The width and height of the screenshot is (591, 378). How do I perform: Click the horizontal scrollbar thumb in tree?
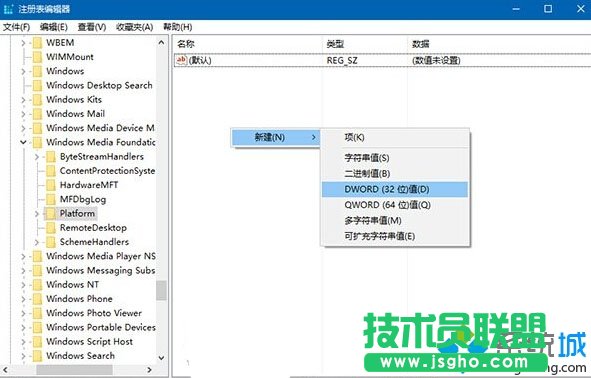pos(75,370)
